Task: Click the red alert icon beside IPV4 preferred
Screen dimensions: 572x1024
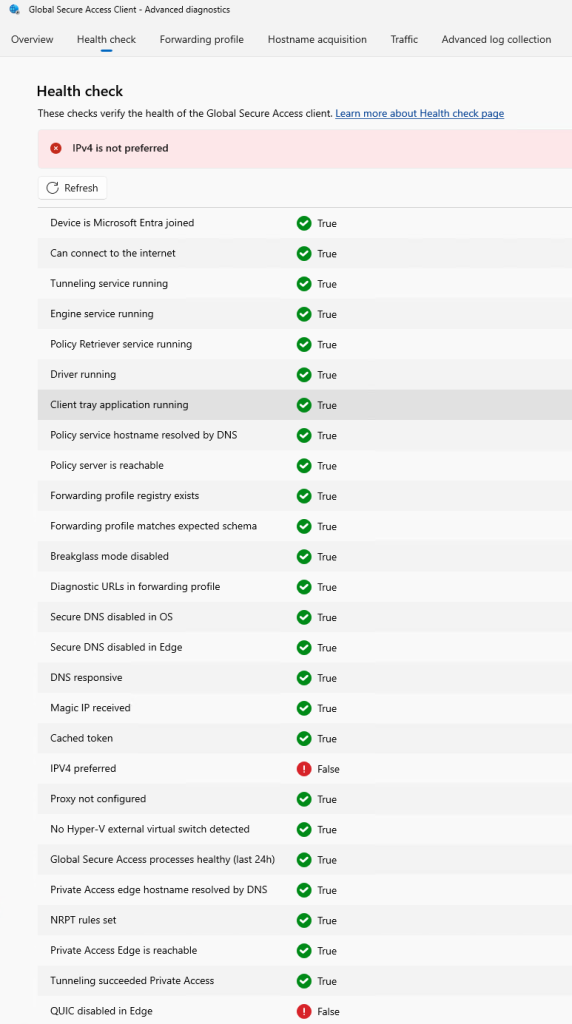Action: (304, 769)
